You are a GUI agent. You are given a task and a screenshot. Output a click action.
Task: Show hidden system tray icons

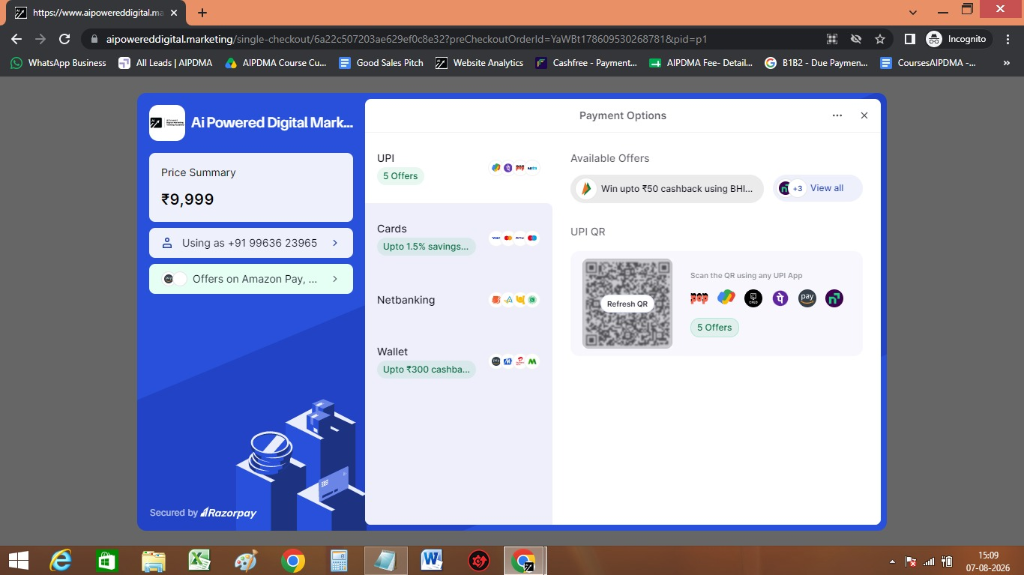pos(892,561)
